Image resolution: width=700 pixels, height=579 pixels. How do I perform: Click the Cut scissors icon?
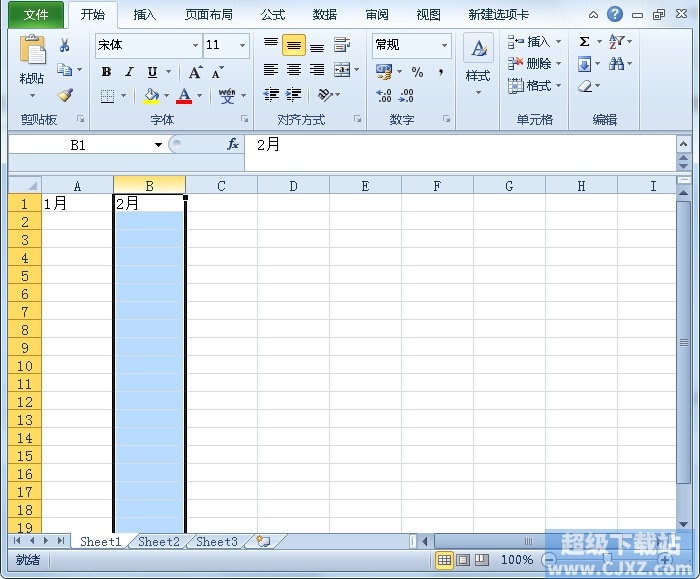point(64,45)
